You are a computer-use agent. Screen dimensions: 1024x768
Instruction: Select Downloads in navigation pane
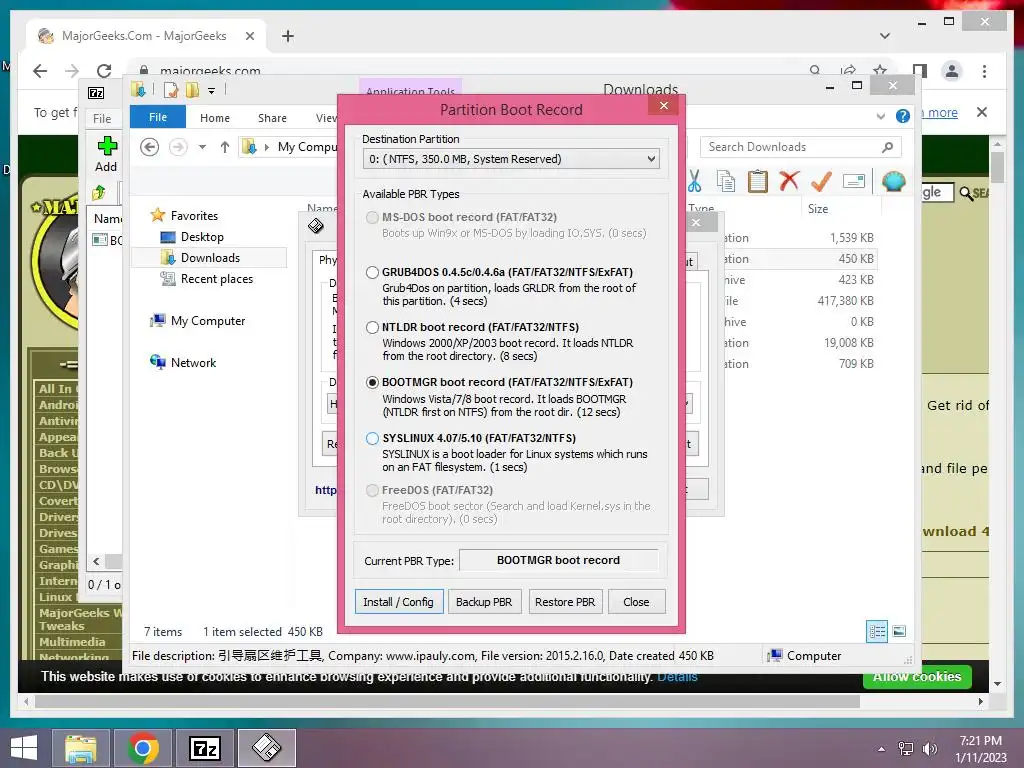(x=210, y=258)
